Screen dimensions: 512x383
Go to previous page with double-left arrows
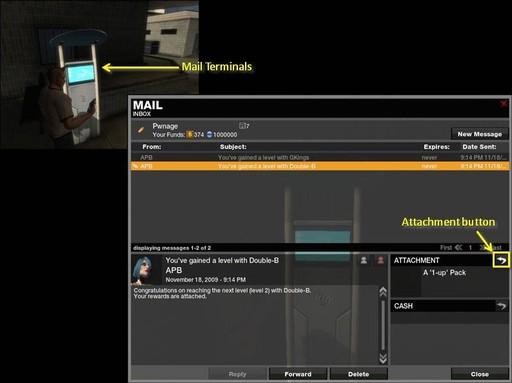click(x=459, y=247)
